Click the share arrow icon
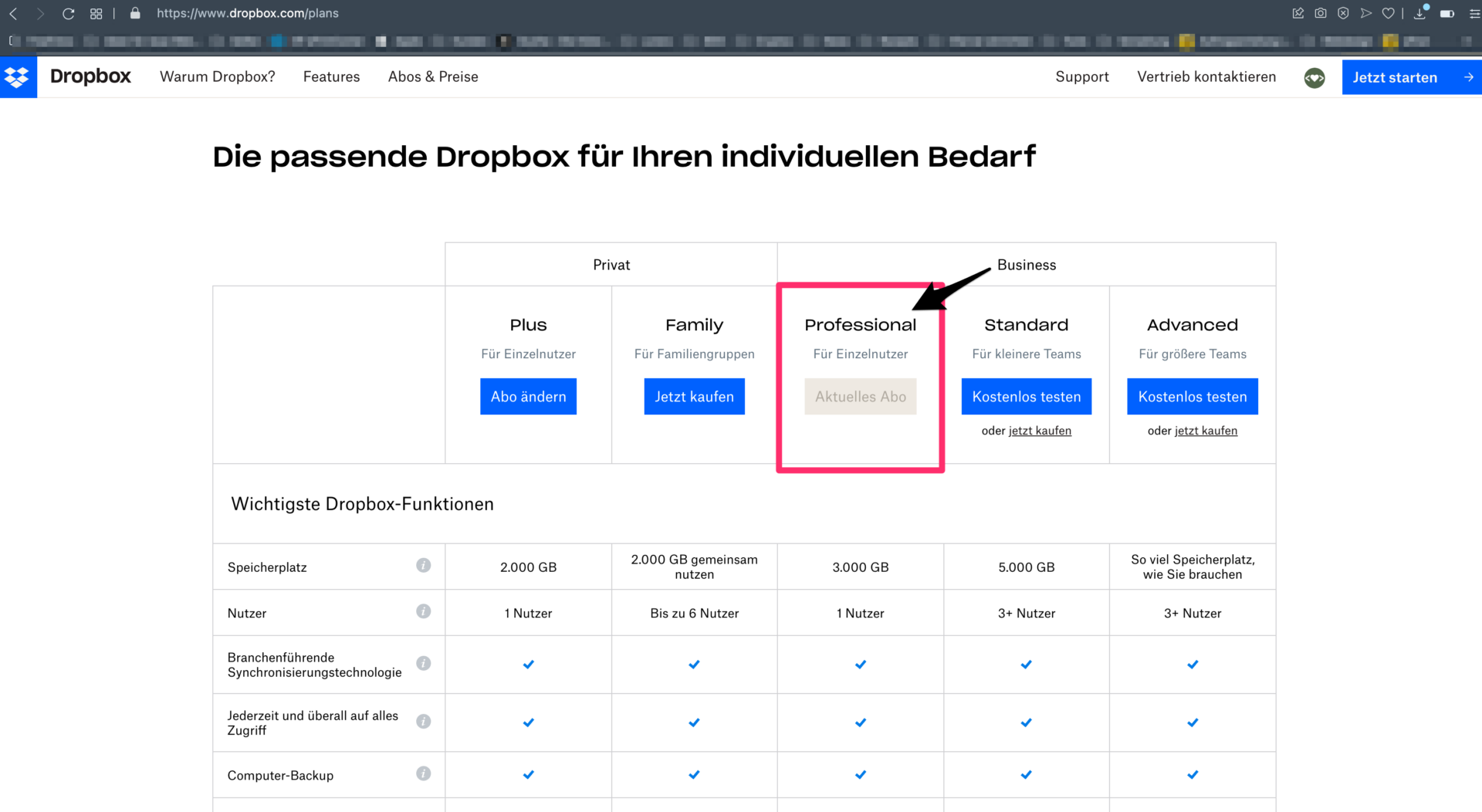Screen dimensions: 1482x812 pos(1365,13)
